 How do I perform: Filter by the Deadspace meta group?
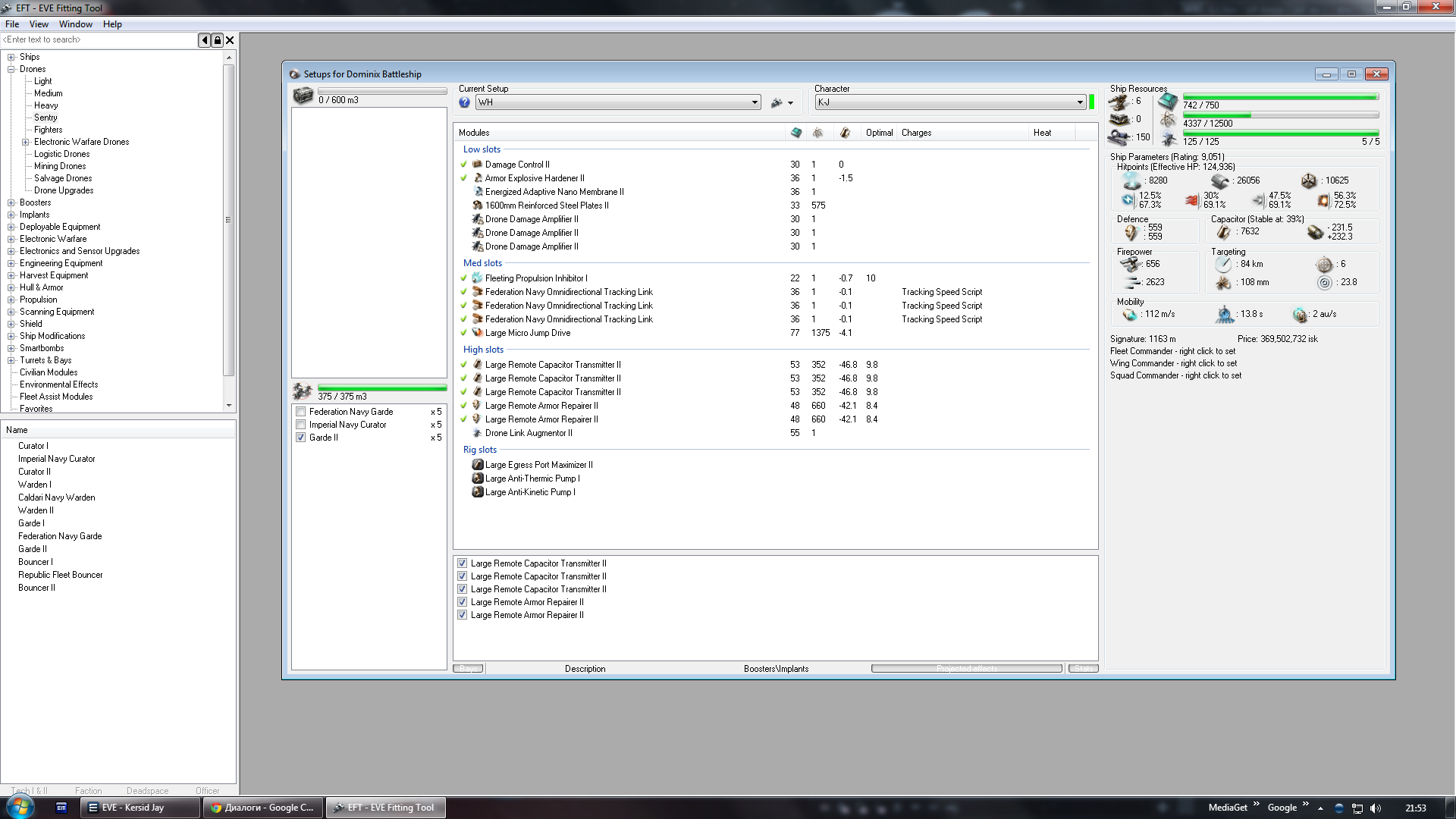click(147, 790)
